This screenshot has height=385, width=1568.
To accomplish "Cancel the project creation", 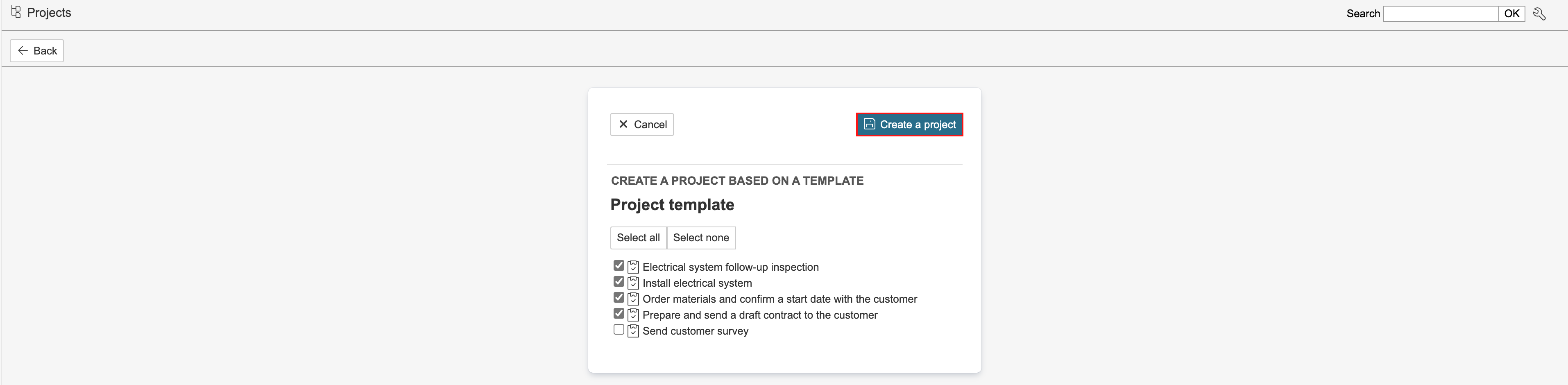I will tap(641, 125).
